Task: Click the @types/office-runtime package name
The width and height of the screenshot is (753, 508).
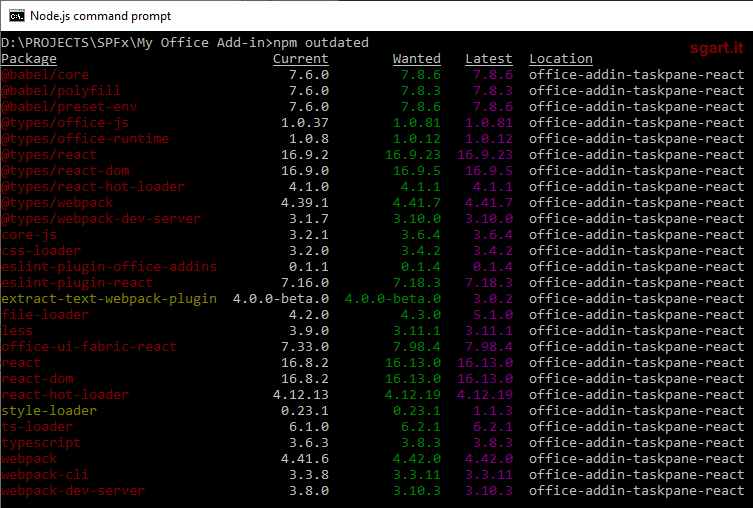Action: tap(85, 139)
